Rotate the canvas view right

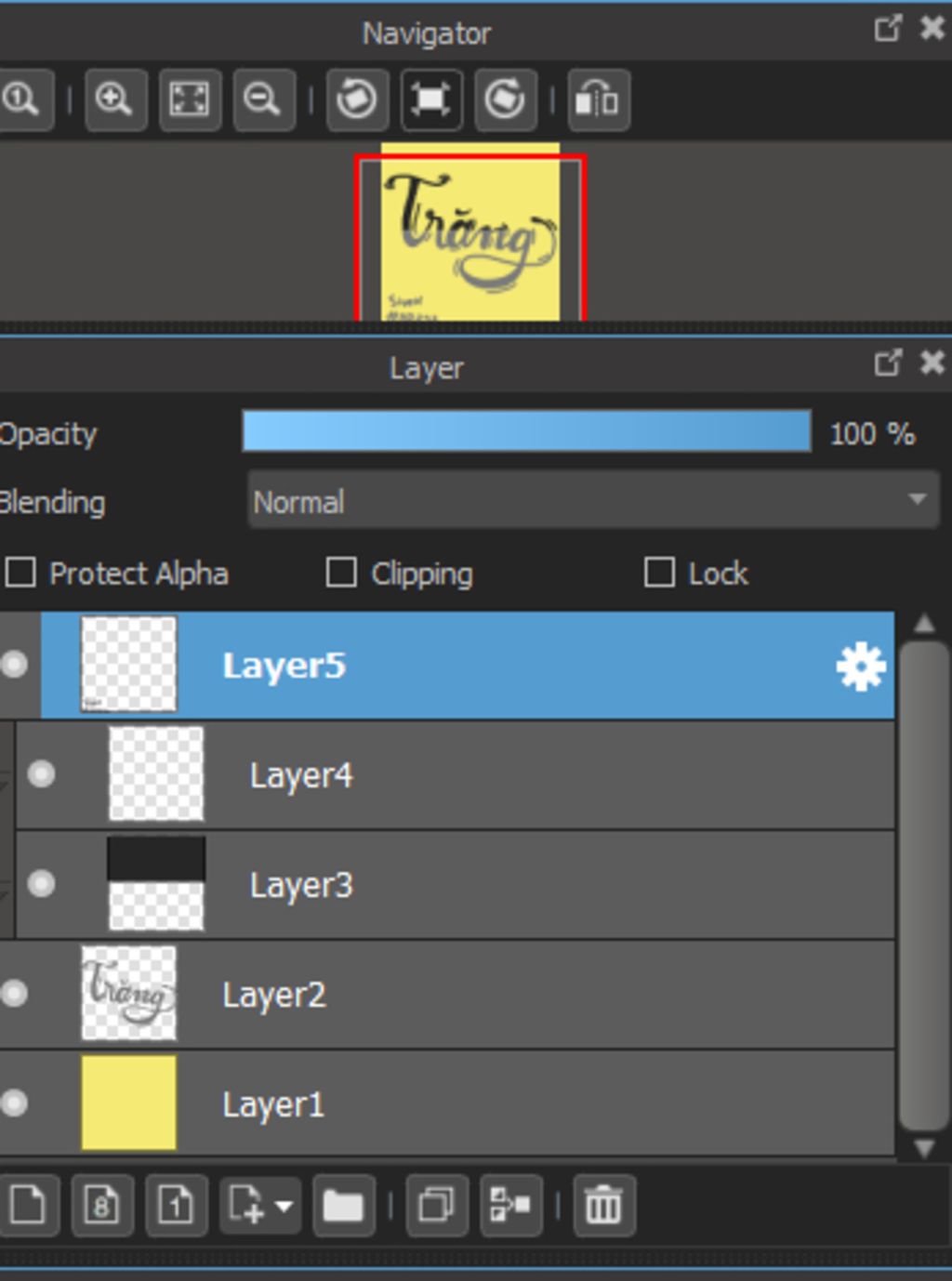pos(505,99)
